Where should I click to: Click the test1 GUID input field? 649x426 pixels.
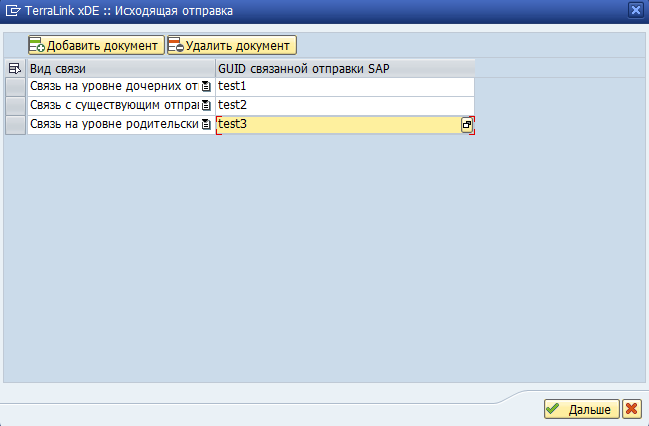pyautogui.click(x=344, y=87)
